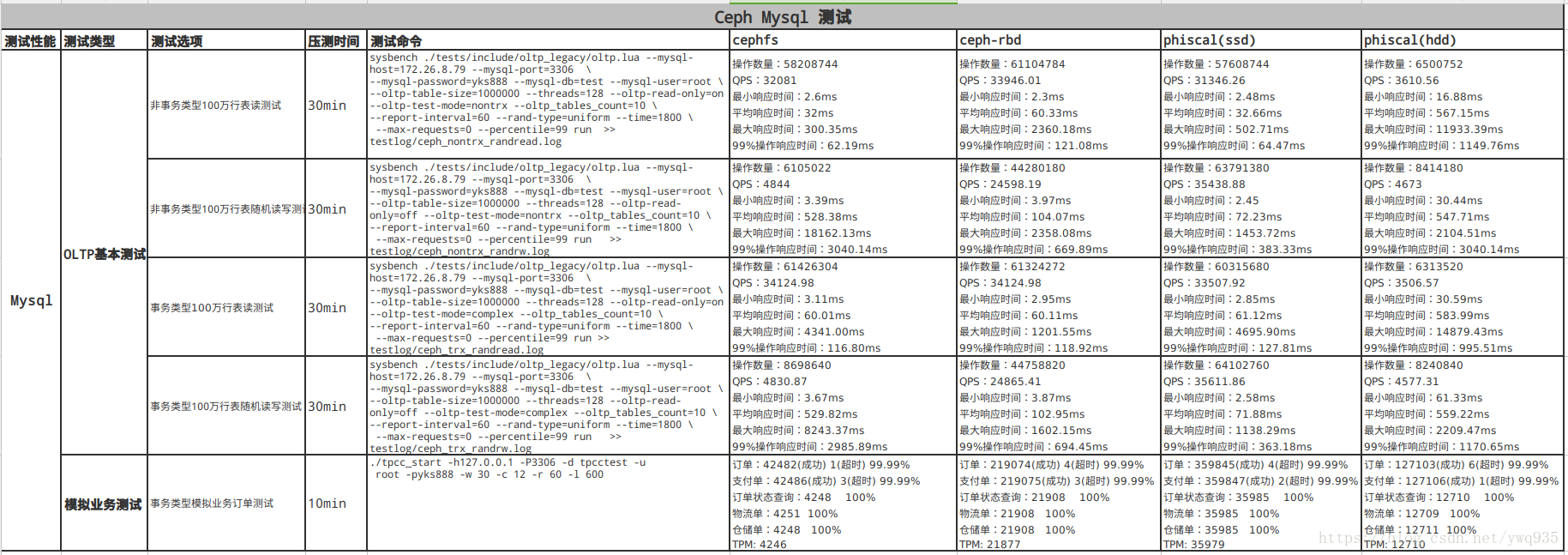Click hdd value '操作数量：6500752'
Screen dimensions: 1568x555
[1414, 64]
